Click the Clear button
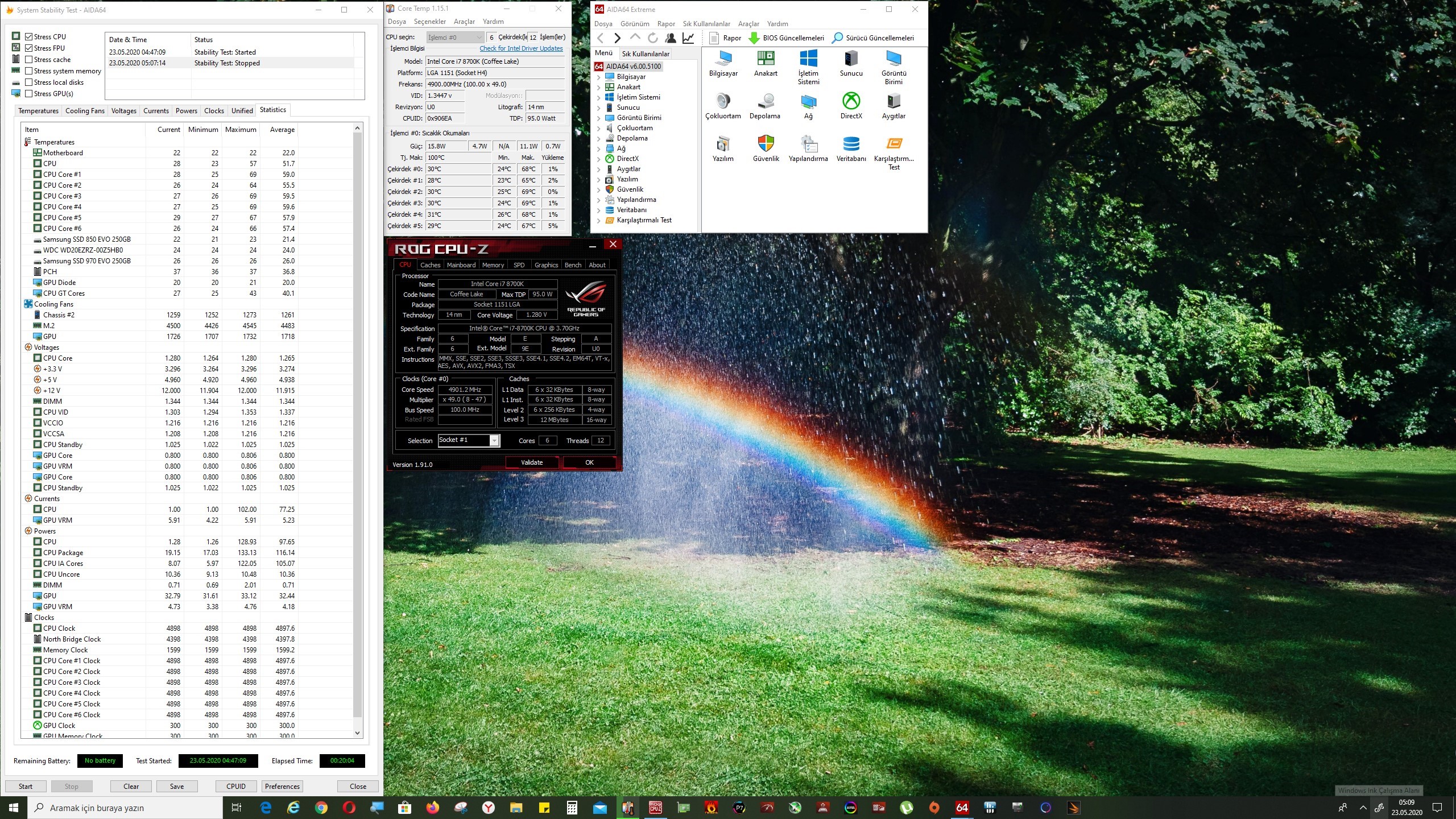Image resolution: width=1456 pixels, height=819 pixels. pos(131,786)
